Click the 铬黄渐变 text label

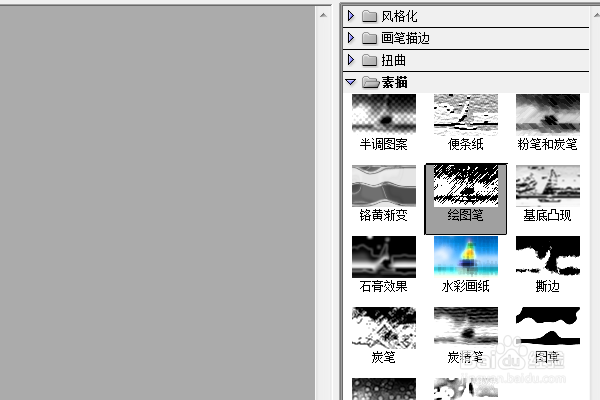383,216
